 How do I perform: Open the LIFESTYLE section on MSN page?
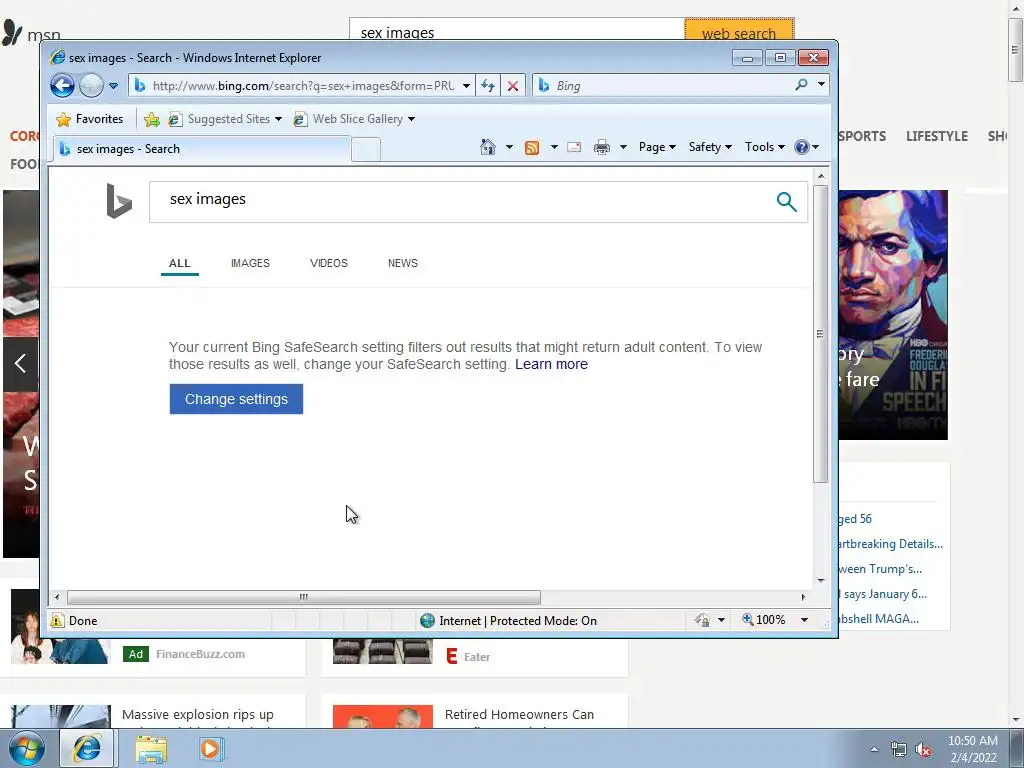click(x=936, y=136)
